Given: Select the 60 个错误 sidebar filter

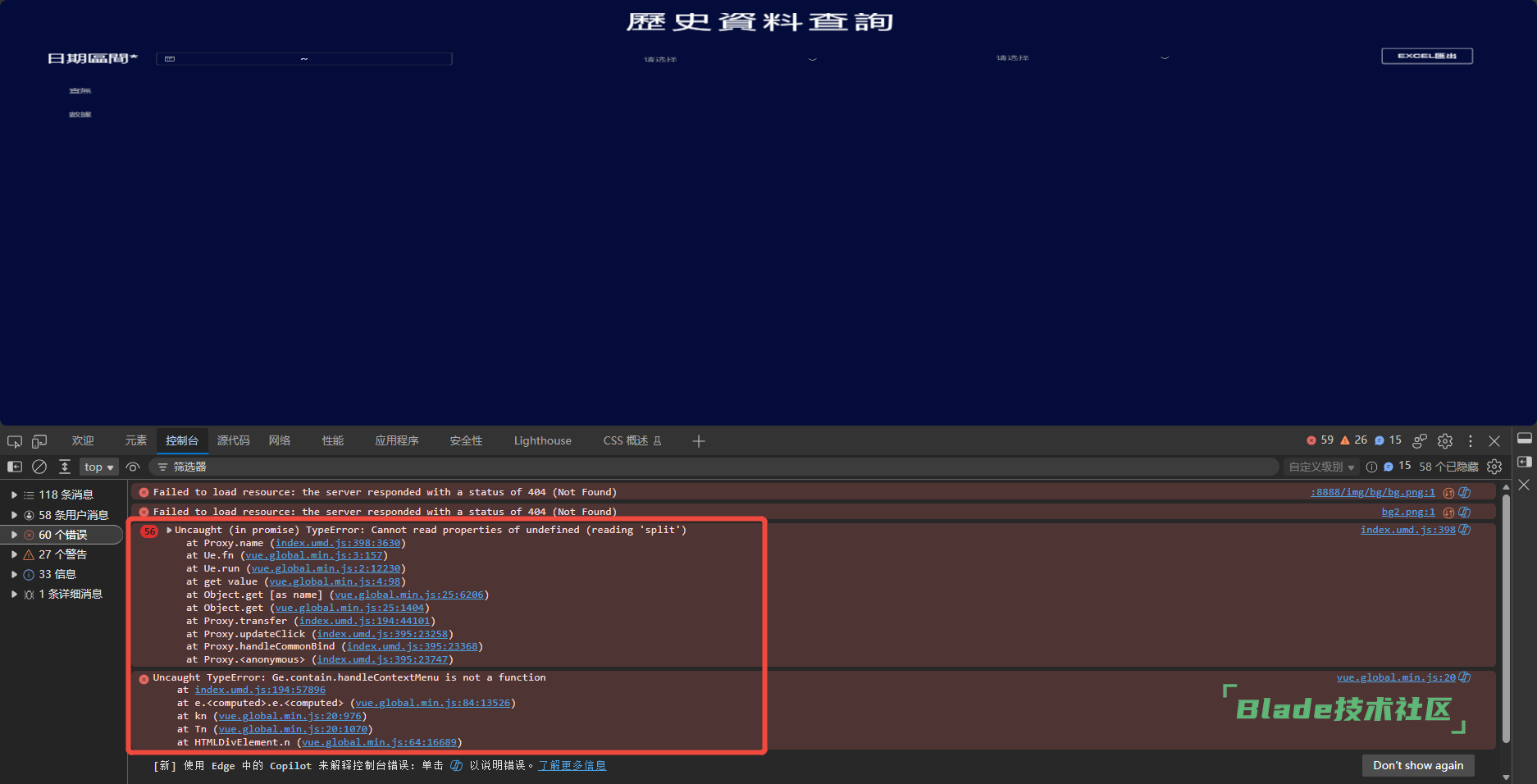Looking at the screenshot, I should pyautogui.click(x=62, y=535).
